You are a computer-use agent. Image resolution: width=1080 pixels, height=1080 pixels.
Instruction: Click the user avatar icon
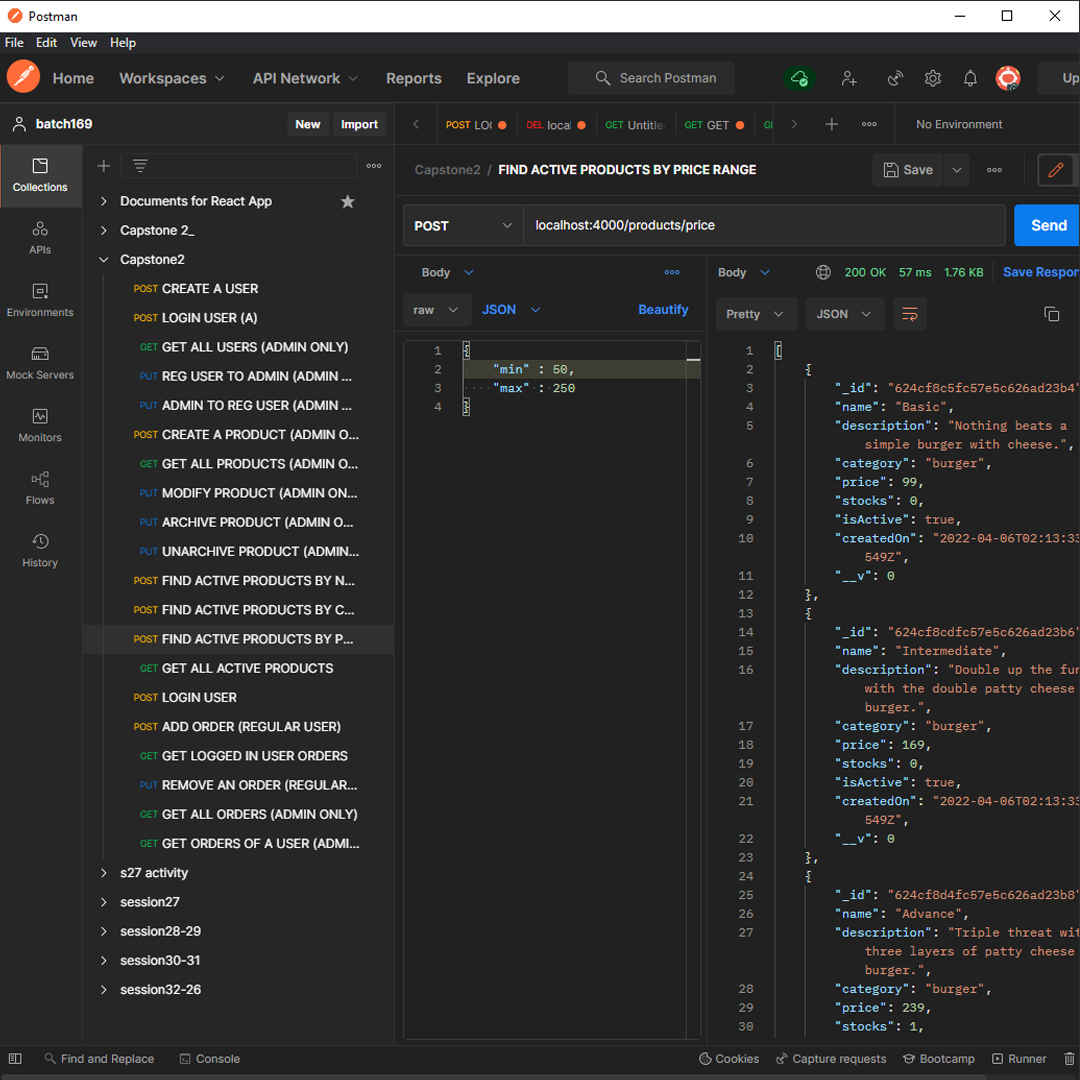(1008, 79)
